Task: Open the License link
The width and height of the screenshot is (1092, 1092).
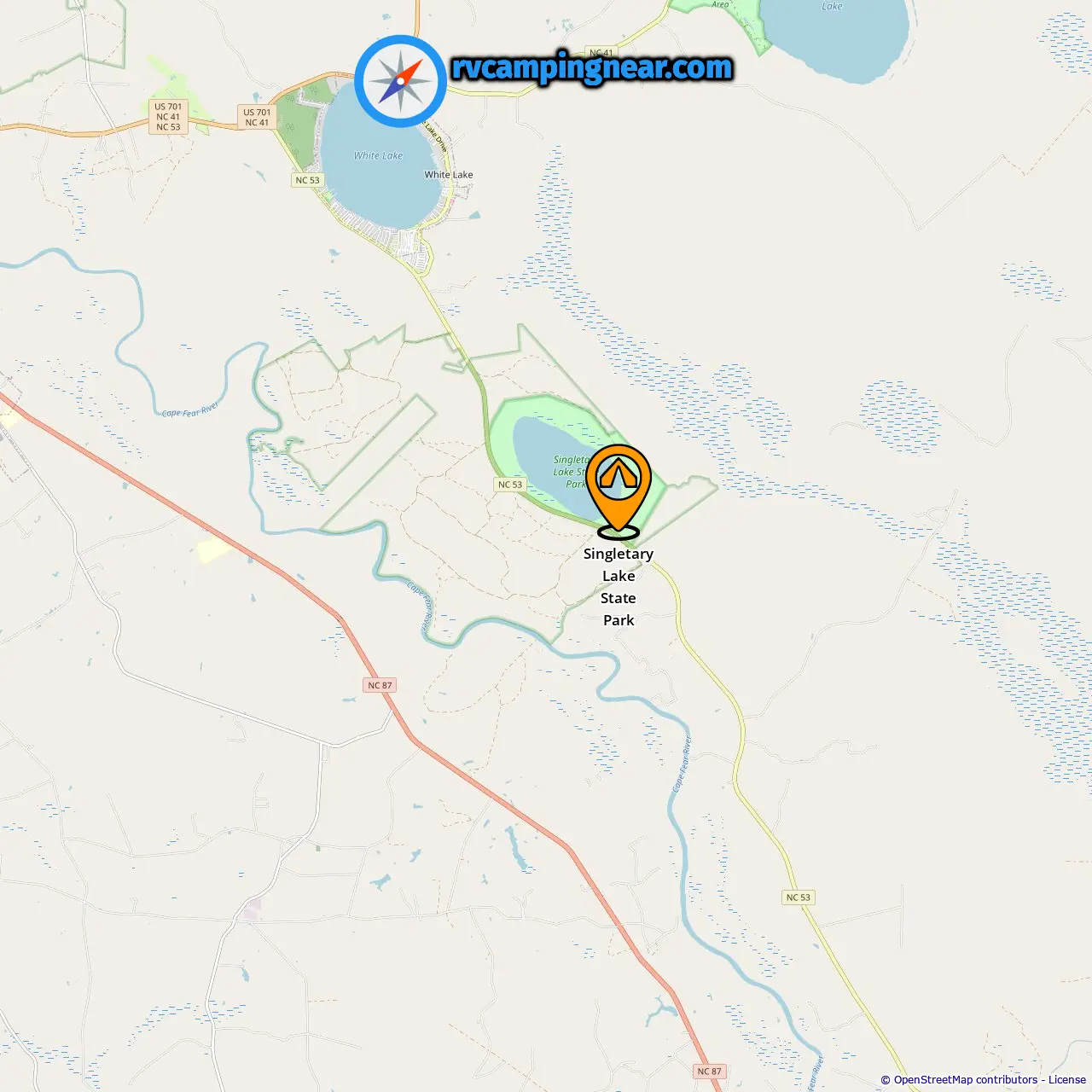Action: click(1067, 1079)
